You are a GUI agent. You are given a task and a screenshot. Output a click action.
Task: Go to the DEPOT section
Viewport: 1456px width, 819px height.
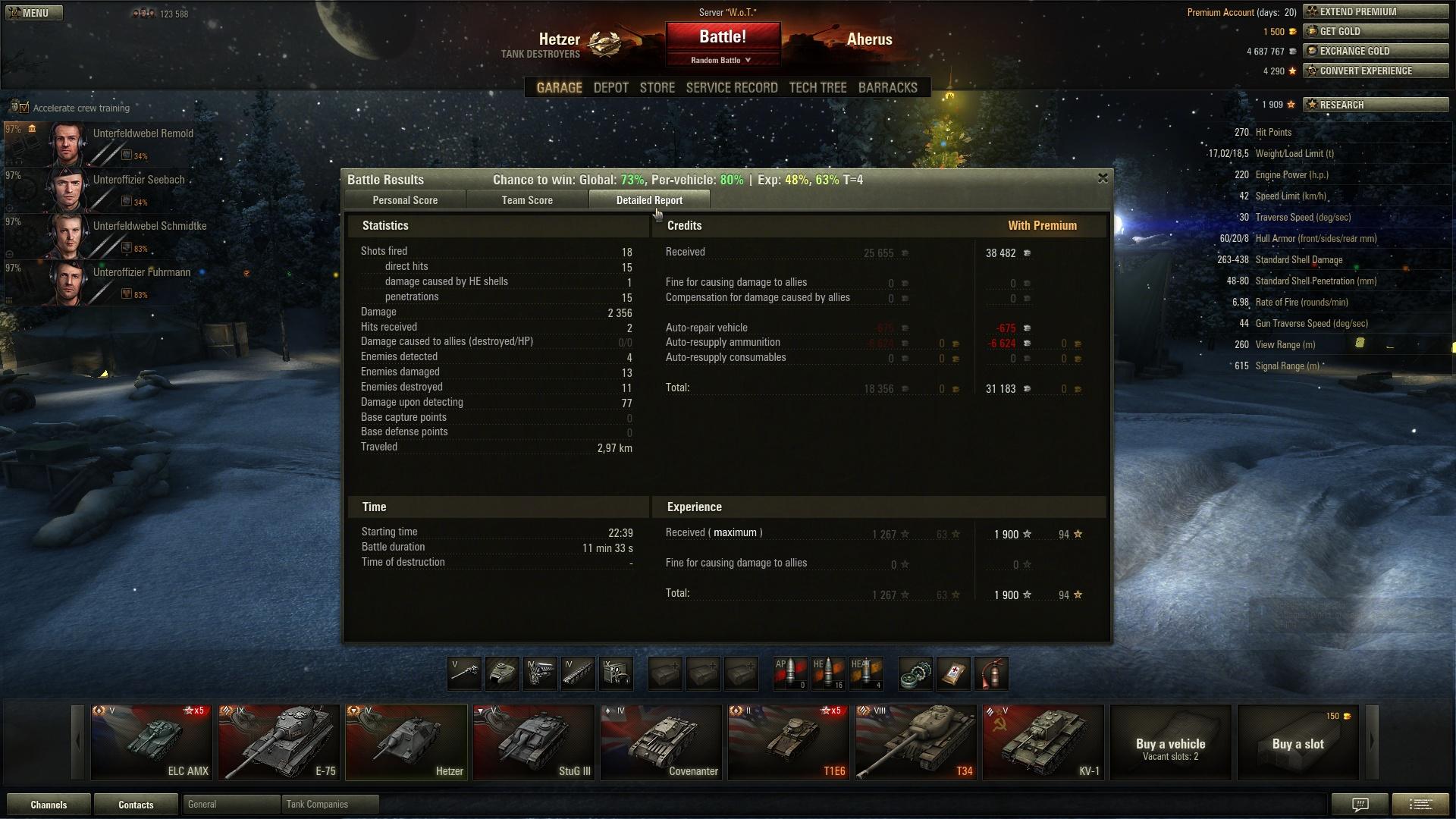click(611, 88)
